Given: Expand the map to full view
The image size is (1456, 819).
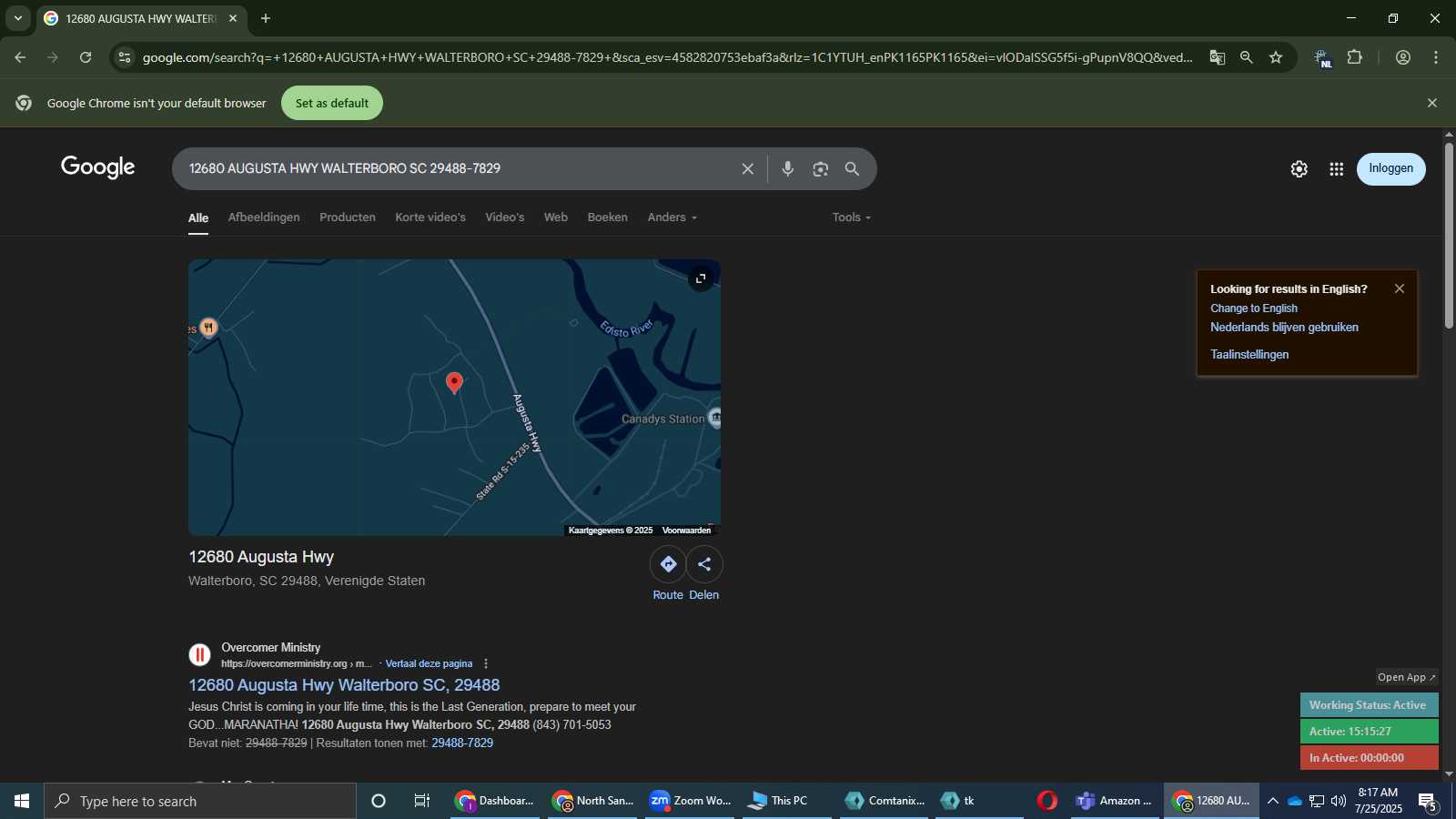Looking at the screenshot, I should pos(701,278).
